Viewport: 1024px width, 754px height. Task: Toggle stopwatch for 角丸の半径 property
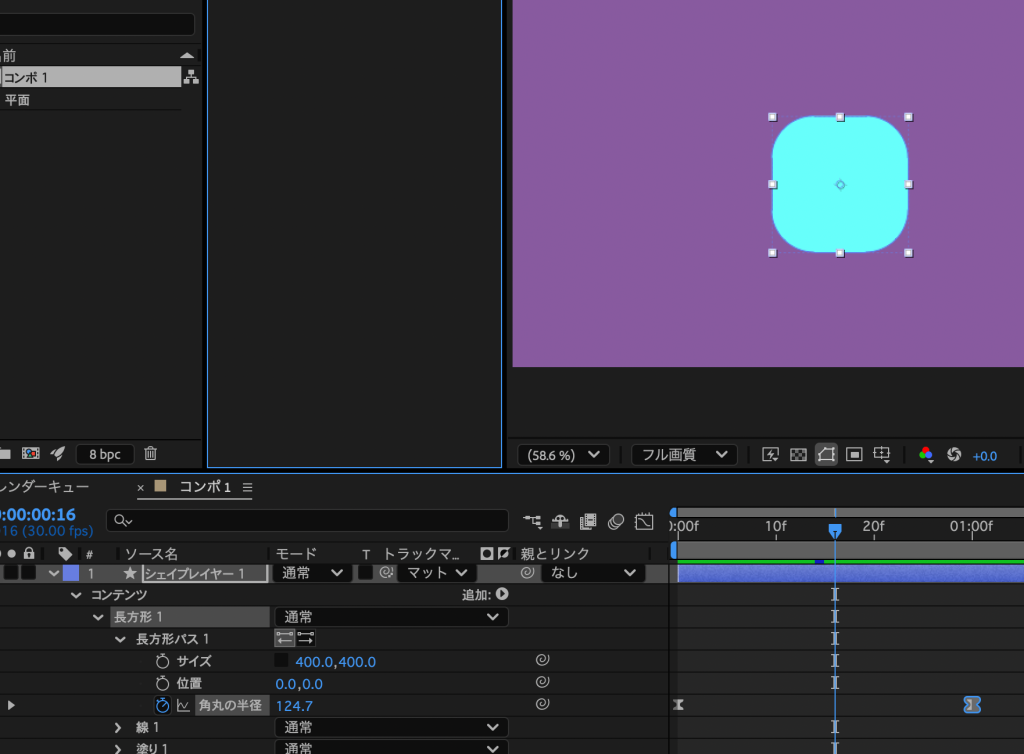163,706
